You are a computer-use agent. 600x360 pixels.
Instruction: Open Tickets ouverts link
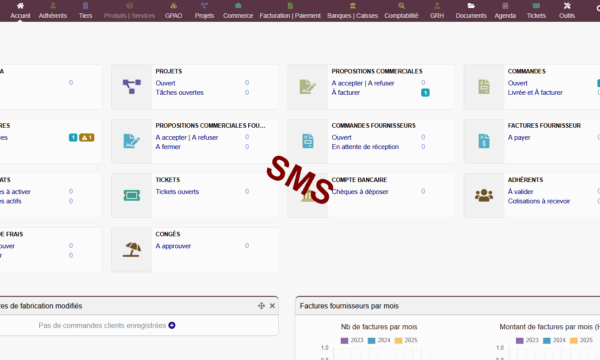pyautogui.click(x=177, y=192)
